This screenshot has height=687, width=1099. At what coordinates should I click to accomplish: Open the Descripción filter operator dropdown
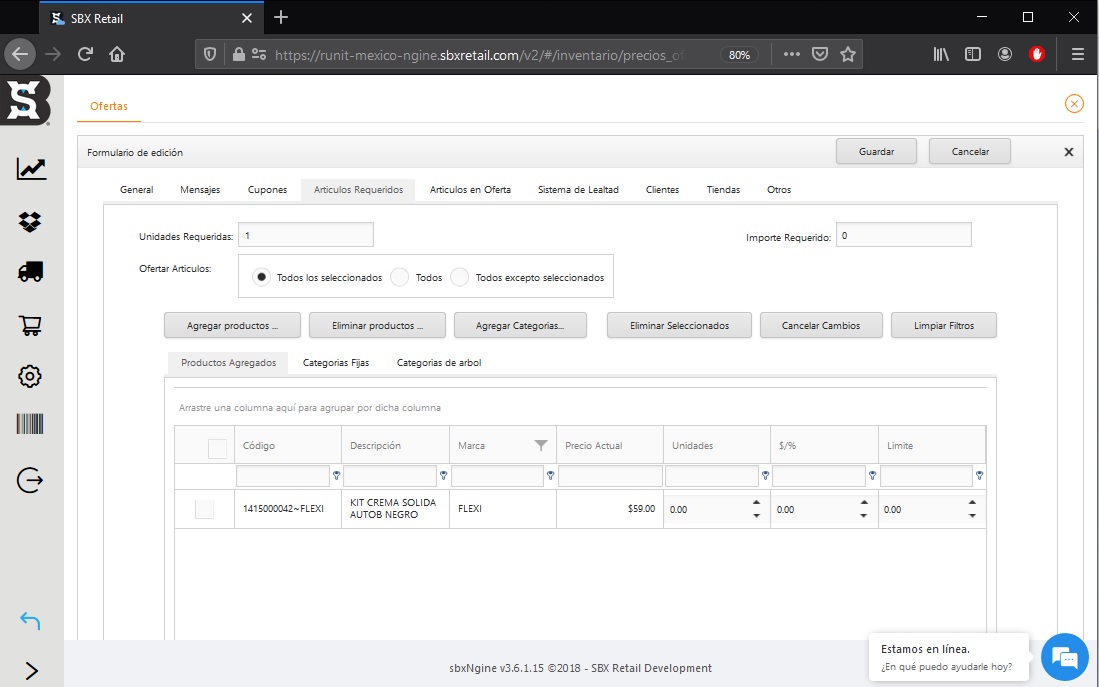(x=444, y=475)
